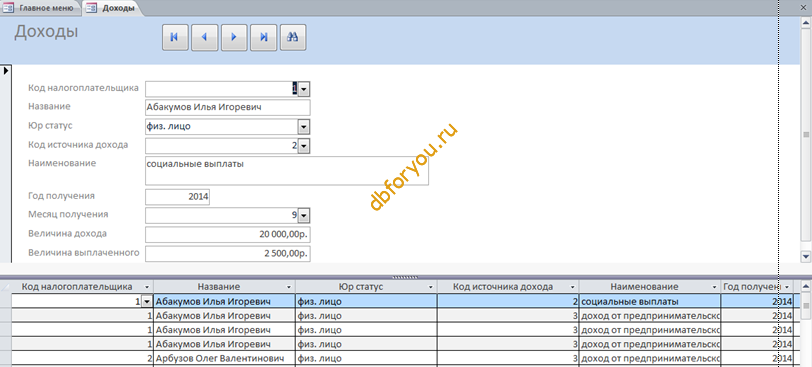Click the form pane scrollbar up arrow
Screen dimensions: 812x367
[x=805, y=22]
